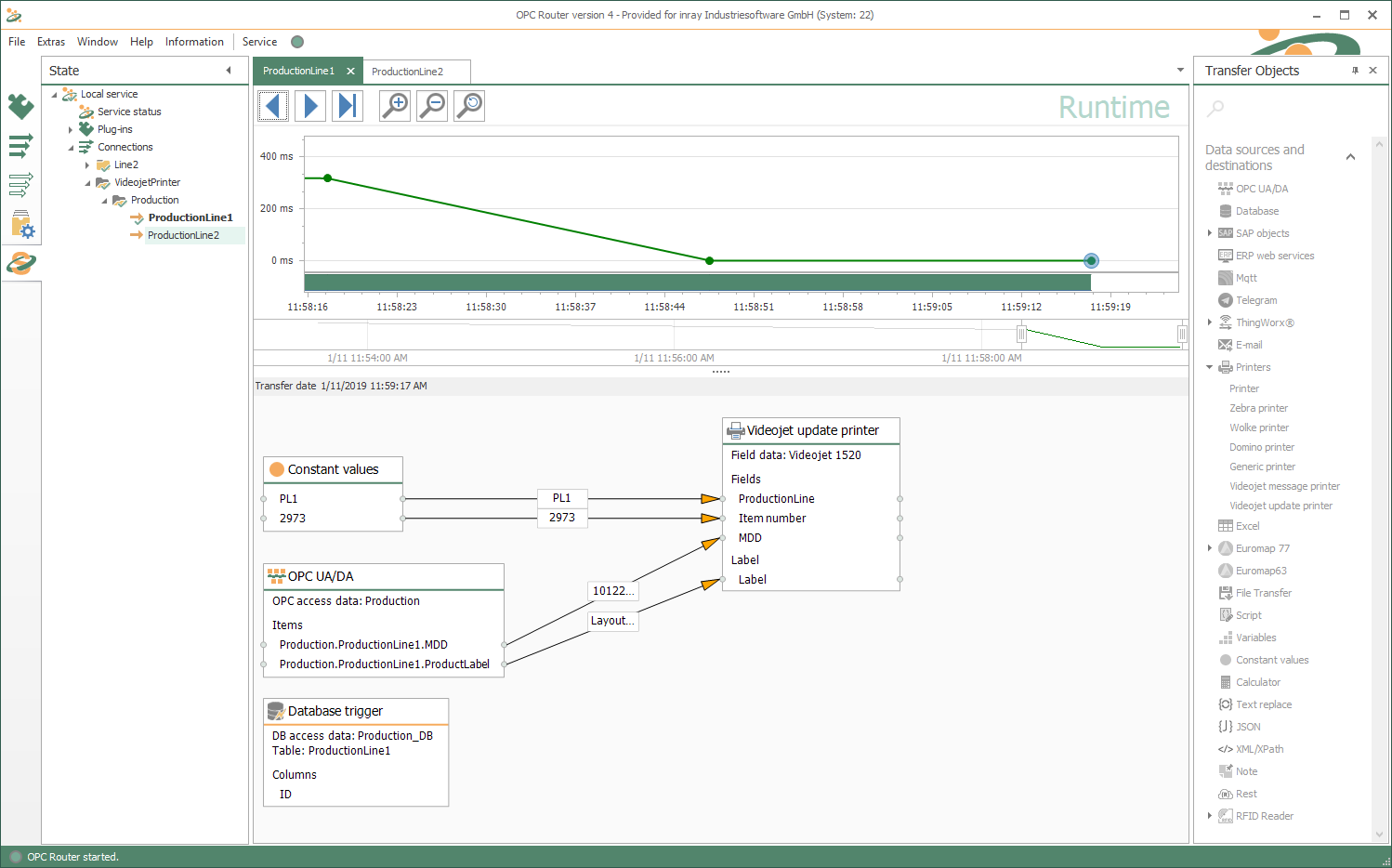This screenshot has width=1392, height=868.
Task: Select ProductionLine2 connection in State tree
Action: pyautogui.click(x=183, y=235)
